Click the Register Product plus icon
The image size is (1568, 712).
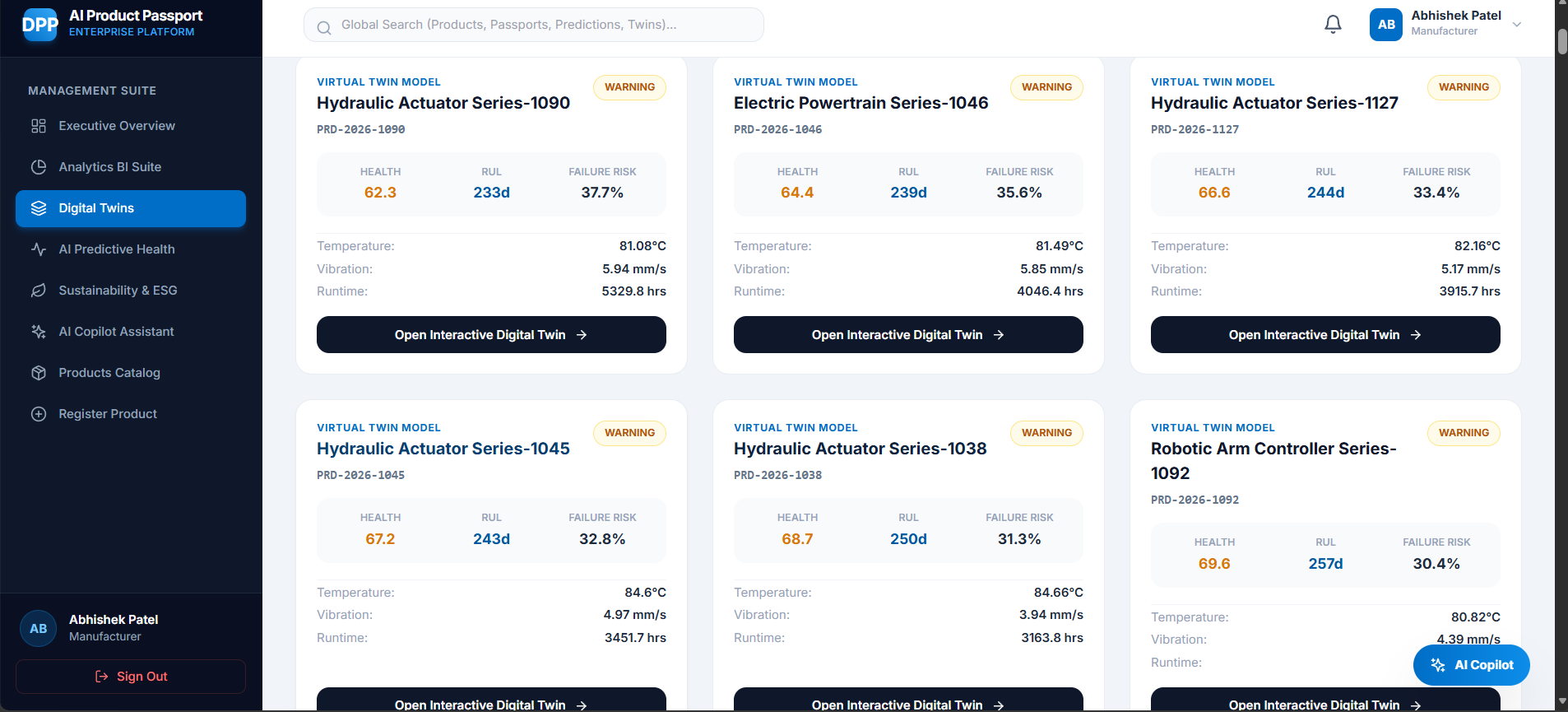point(39,414)
